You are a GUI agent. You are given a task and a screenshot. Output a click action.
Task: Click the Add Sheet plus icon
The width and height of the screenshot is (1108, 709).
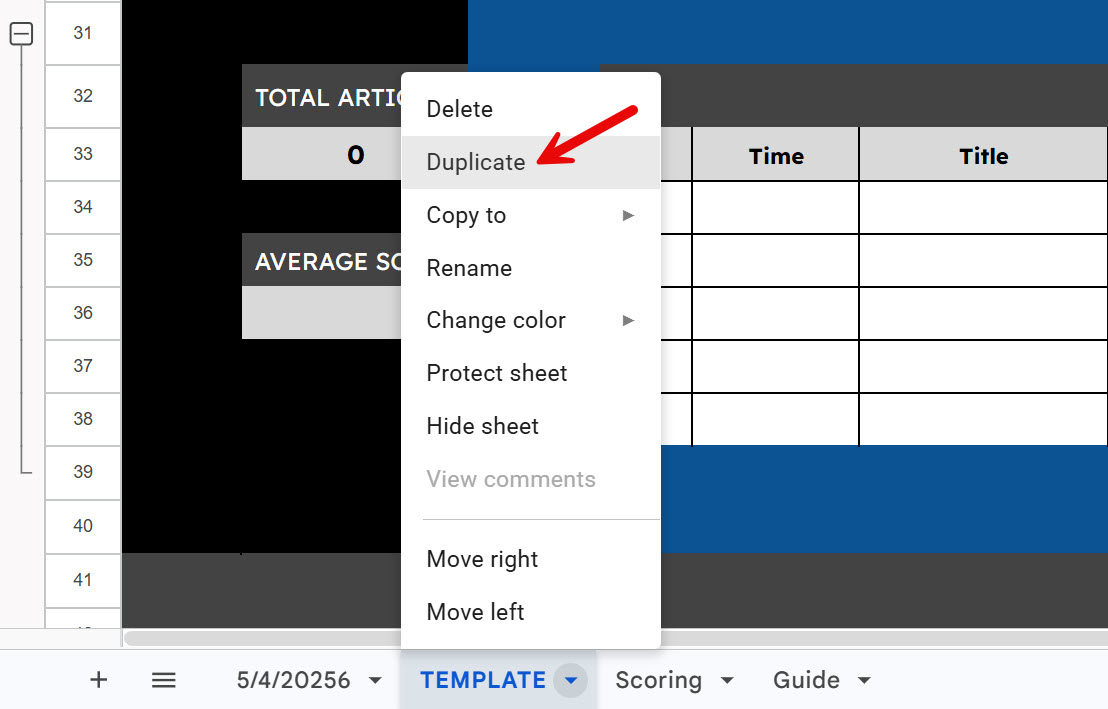[x=99, y=680]
